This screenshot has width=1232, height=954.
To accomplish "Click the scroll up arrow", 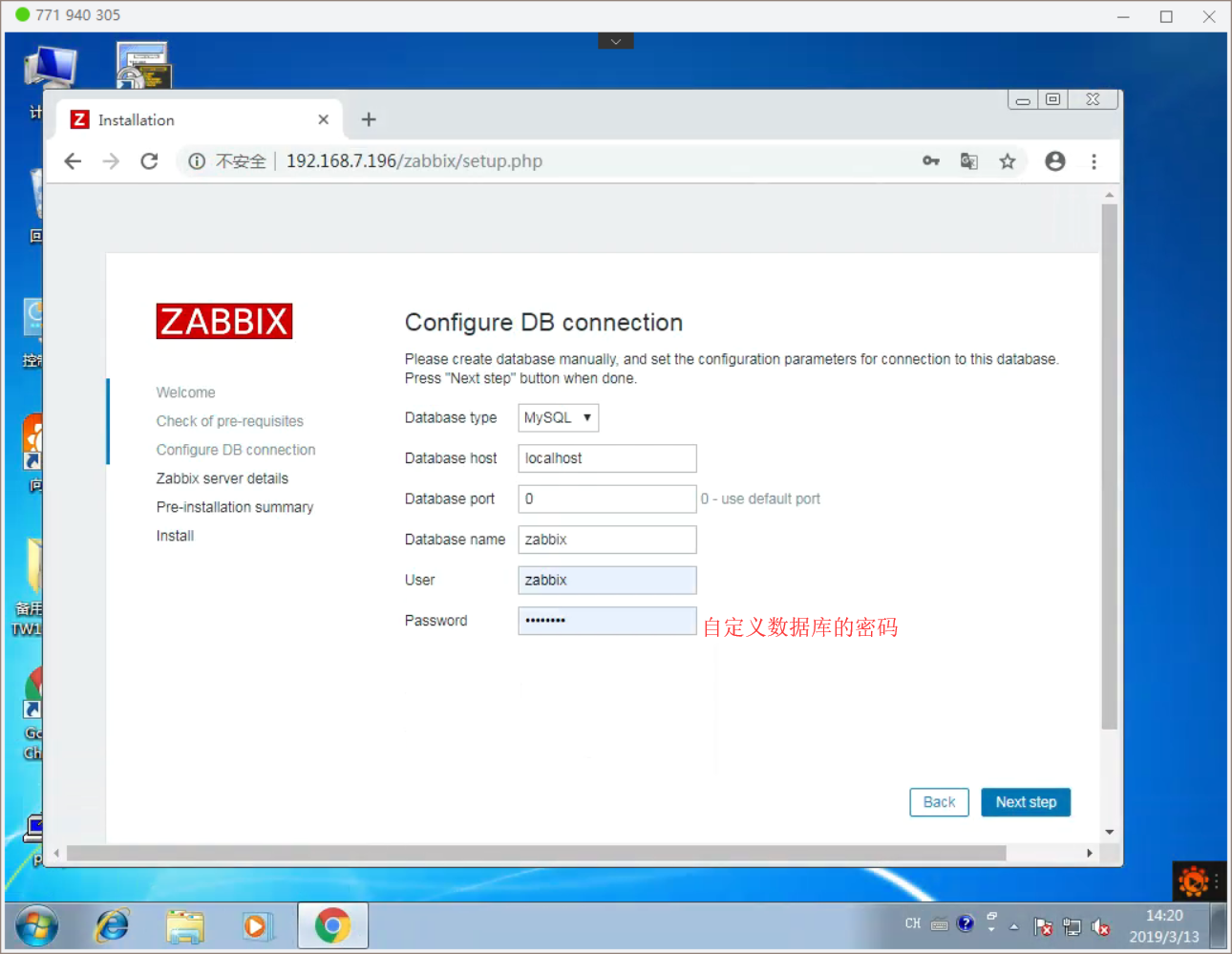I will click(1109, 195).
